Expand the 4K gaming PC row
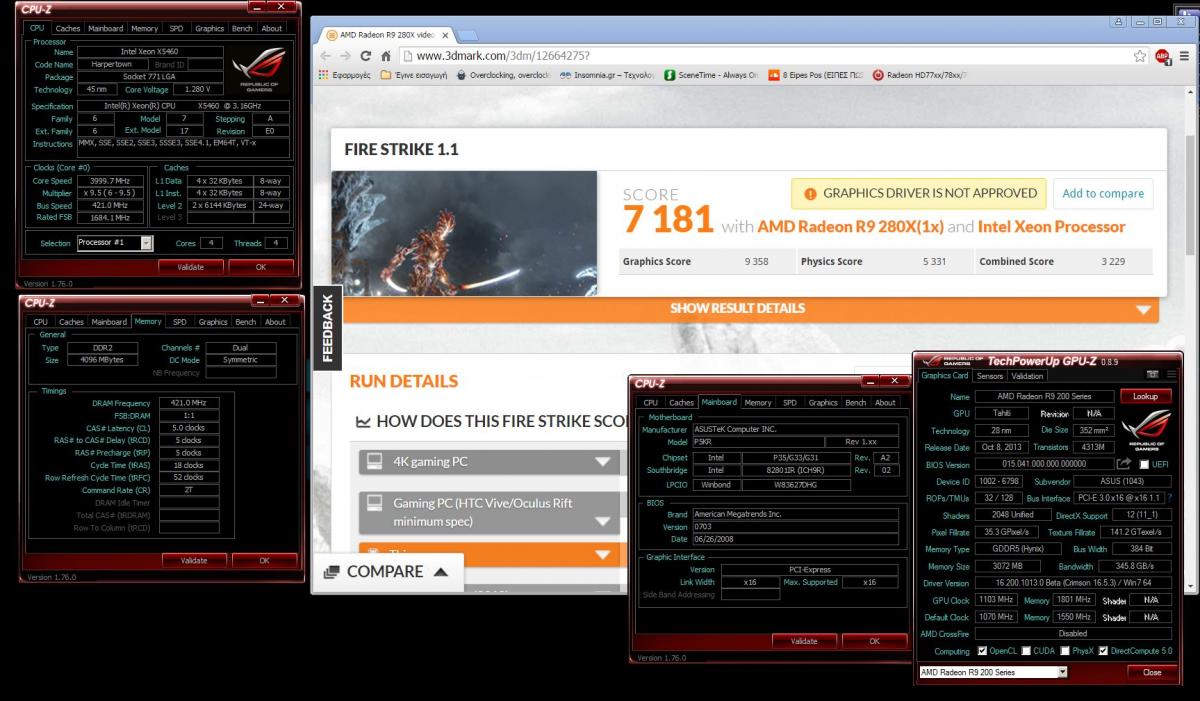Viewport: 1200px width, 701px height. pyautogui.click(x=487, y=462)
